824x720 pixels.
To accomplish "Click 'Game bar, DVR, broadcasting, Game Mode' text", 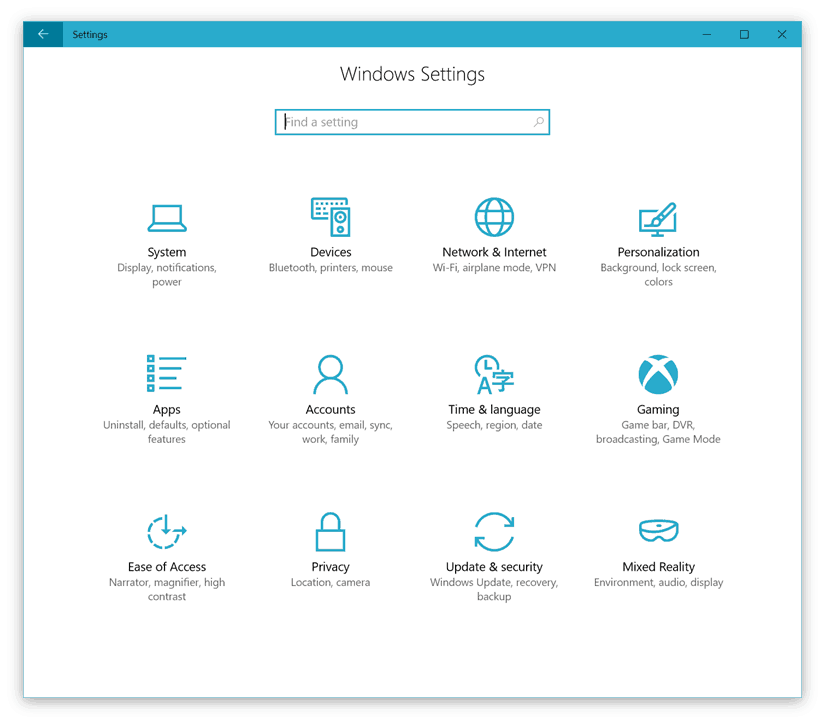I will click(x=658, y=432).
